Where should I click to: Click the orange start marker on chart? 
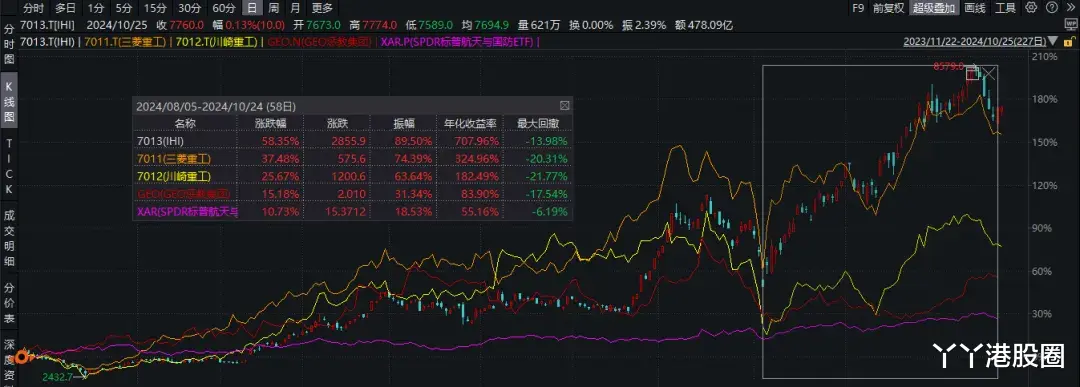(x=21, y=357)
